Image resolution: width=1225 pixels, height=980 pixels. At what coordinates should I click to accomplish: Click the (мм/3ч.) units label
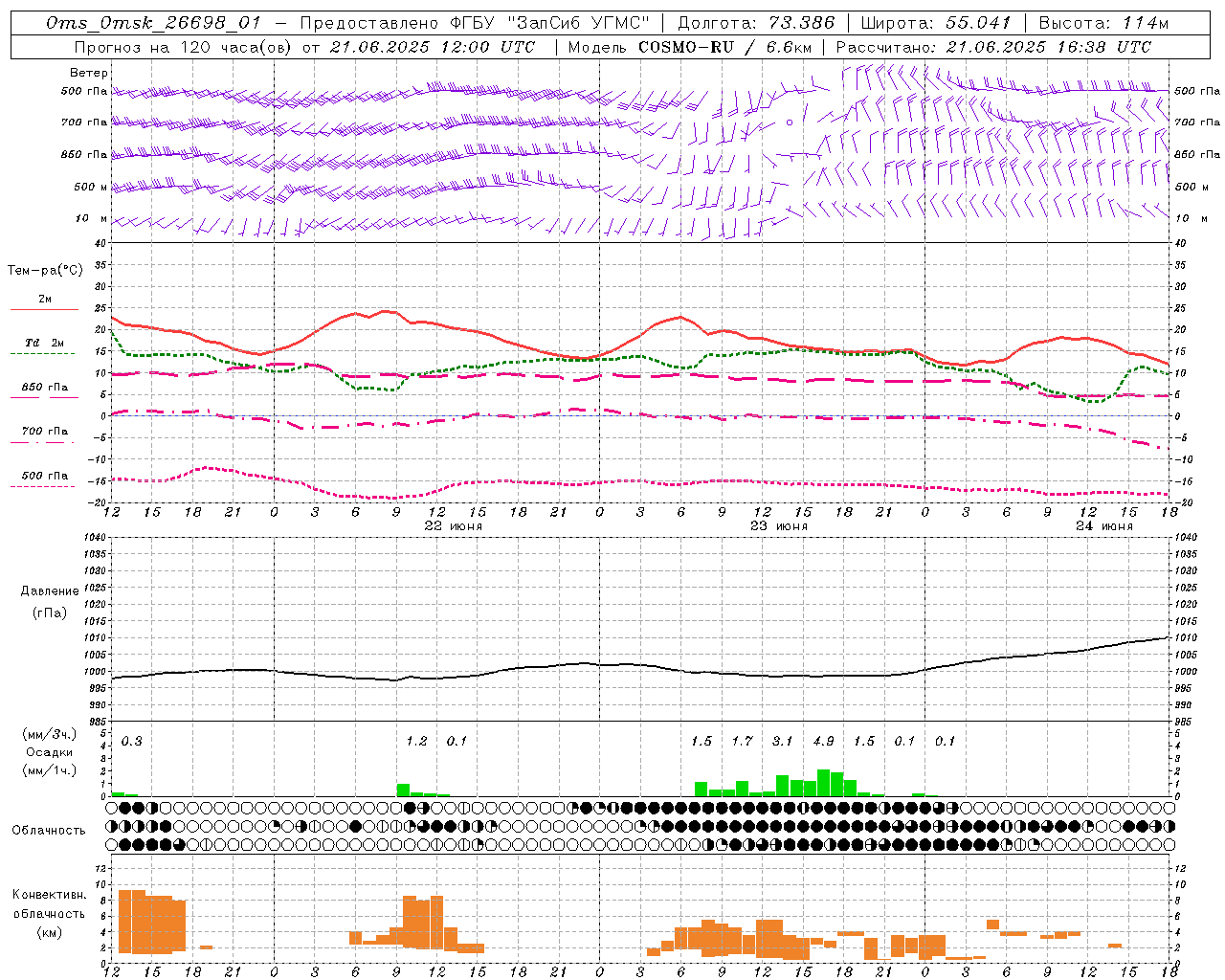[x=50, y=735]
